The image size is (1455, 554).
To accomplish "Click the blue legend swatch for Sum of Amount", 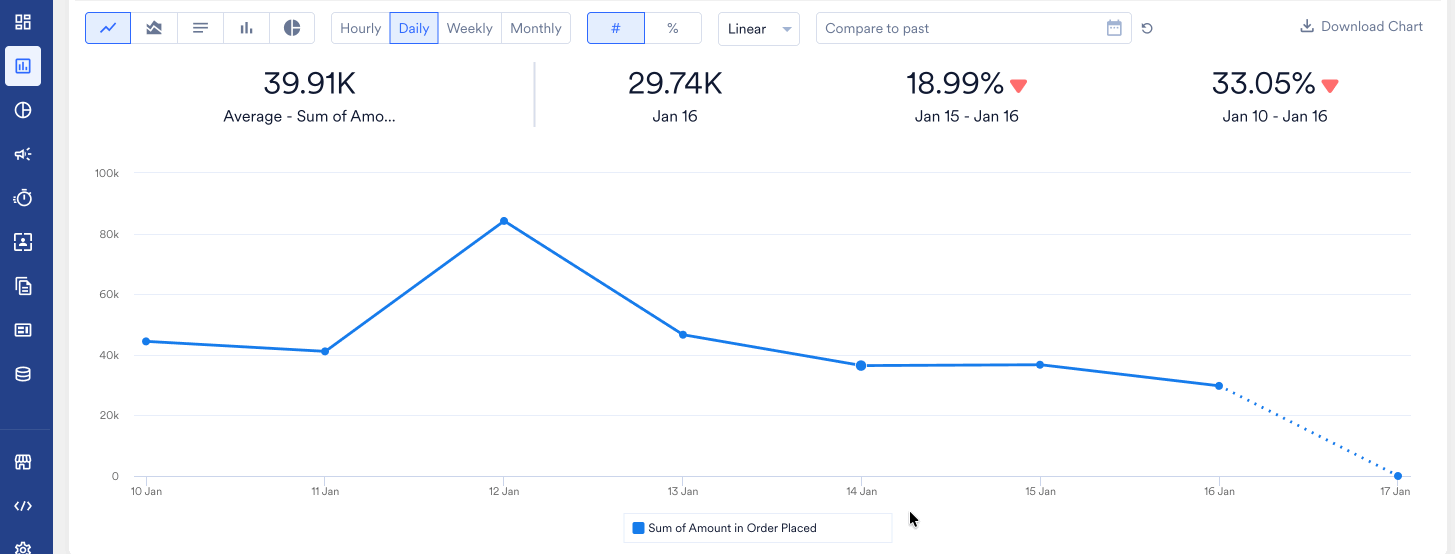I will [x=638, y=528].
